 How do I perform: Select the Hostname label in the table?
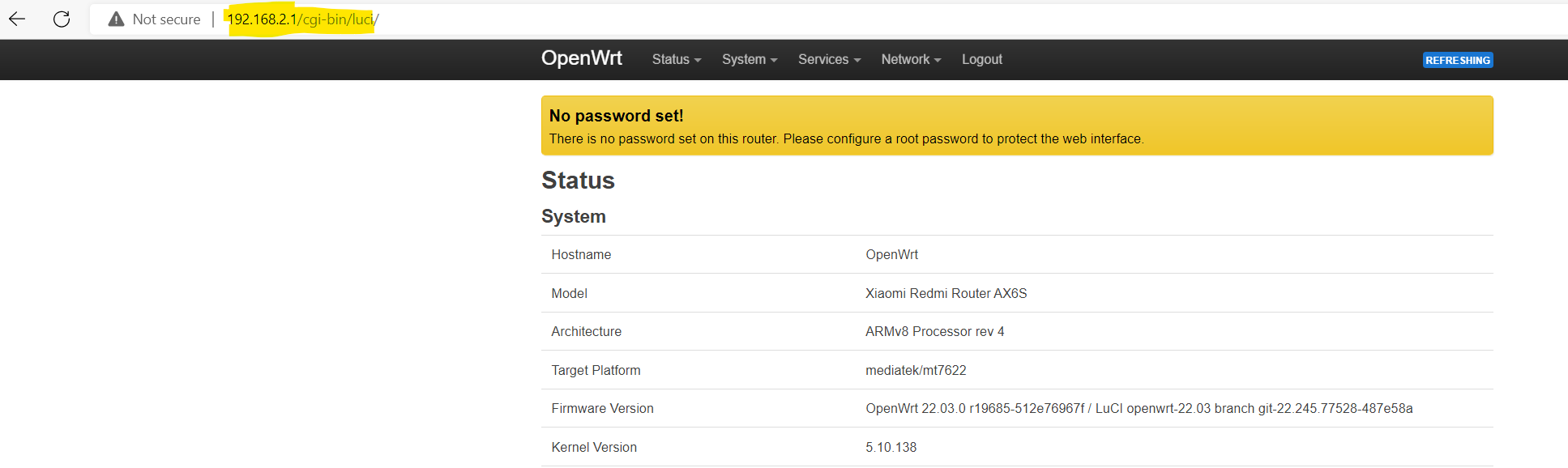tap(581, 254)
